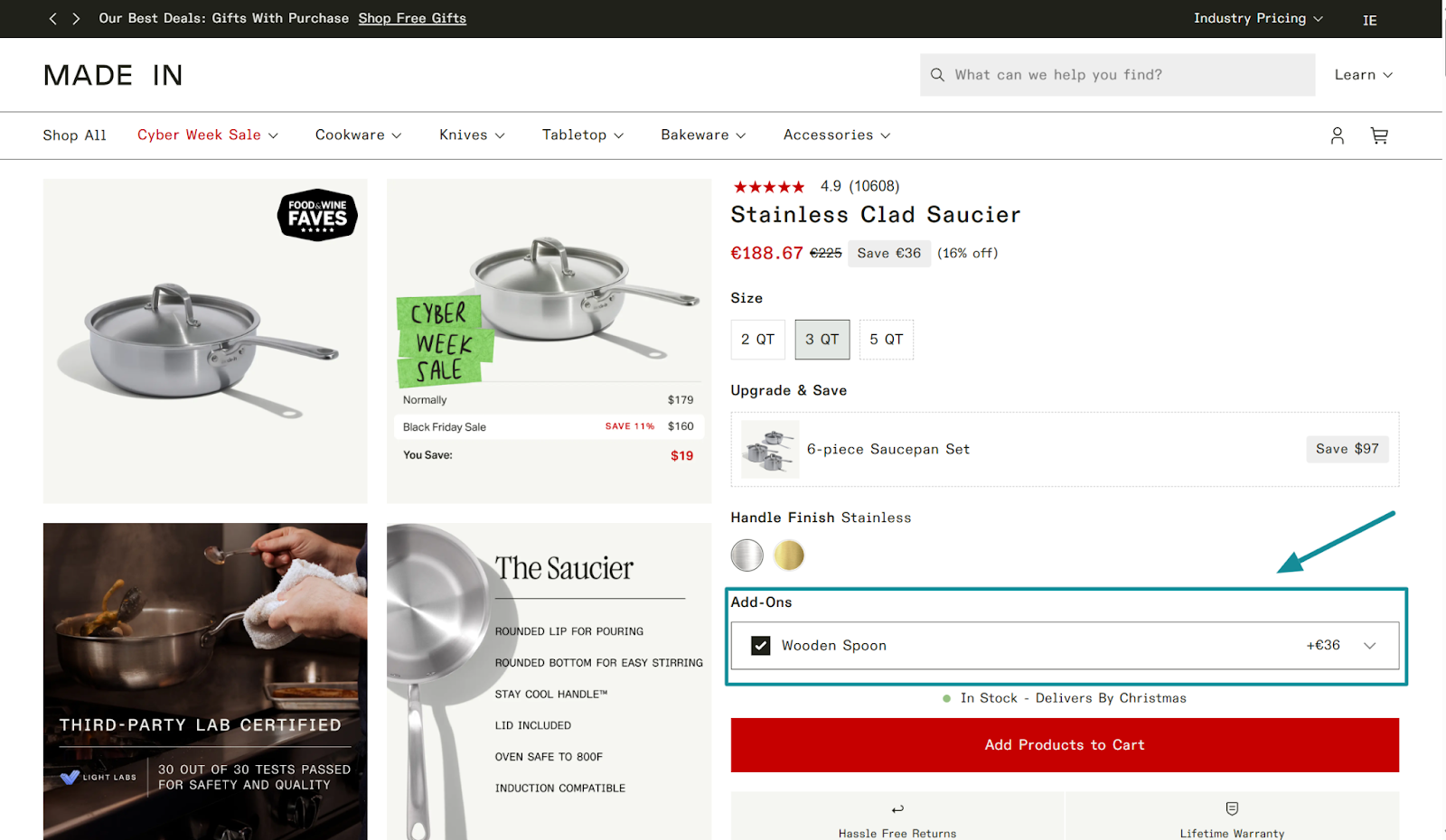Click Add Products to Cart button
The height and width of the screenshot is (840, 1446).
pos(1065,745)
